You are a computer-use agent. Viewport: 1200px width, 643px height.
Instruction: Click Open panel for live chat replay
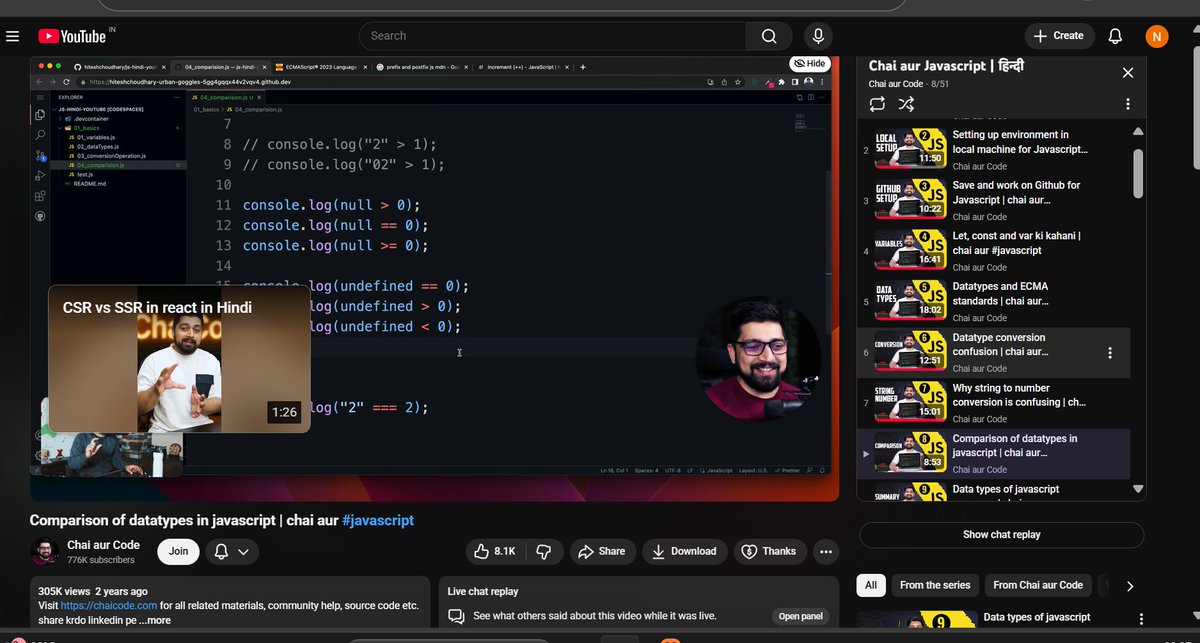pos(800,616)
